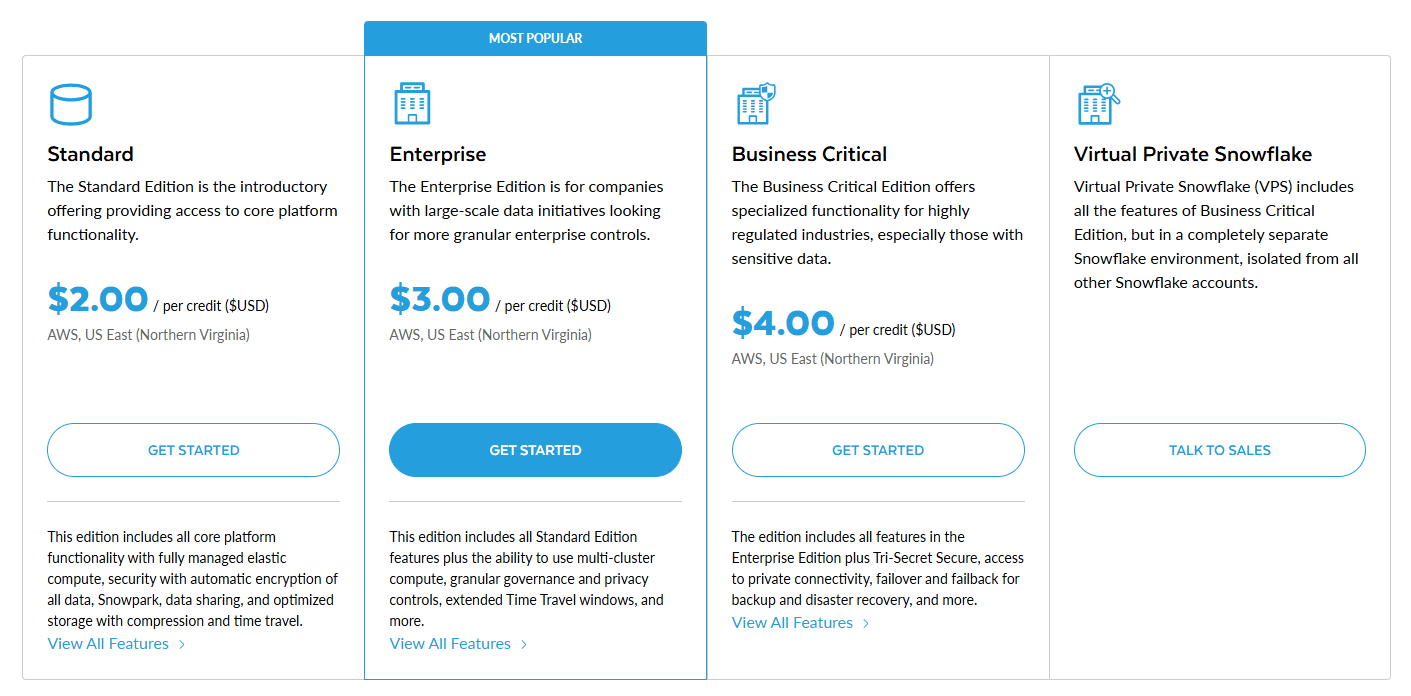Click the chevron after Standard's View All Features

coord(182,645)
